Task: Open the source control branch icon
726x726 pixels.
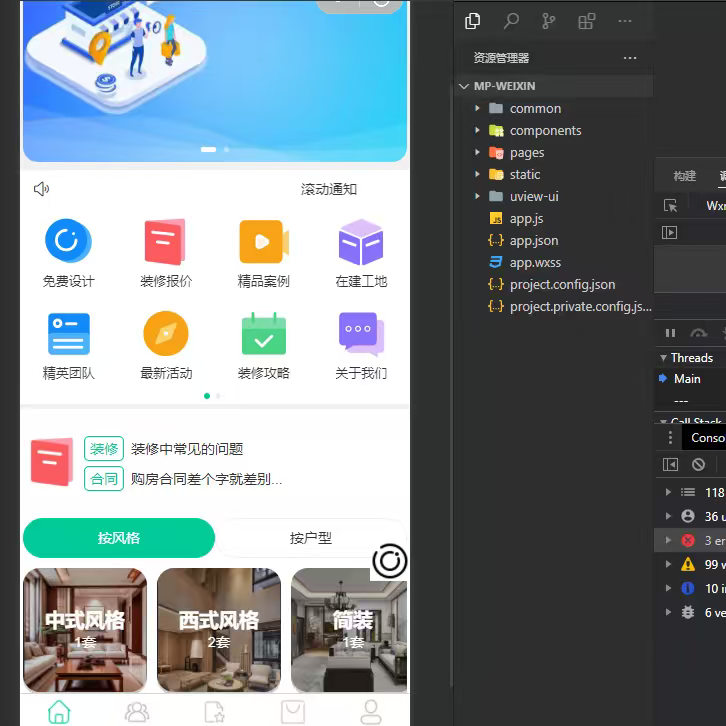Action: pyautogui.click(x=549, y=21)
